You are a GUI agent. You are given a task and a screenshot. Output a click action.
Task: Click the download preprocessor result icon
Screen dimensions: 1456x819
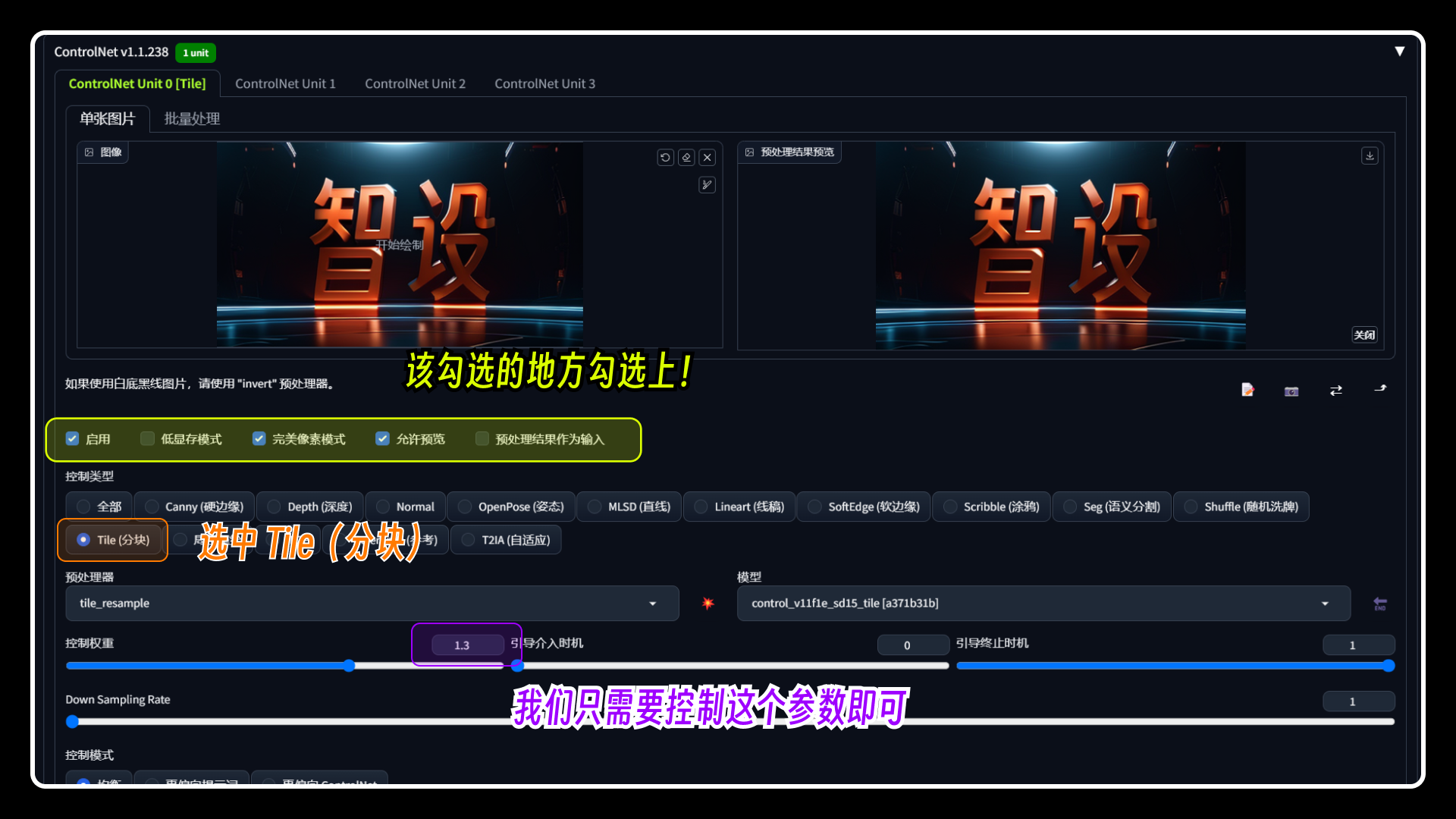(1370, 156)
